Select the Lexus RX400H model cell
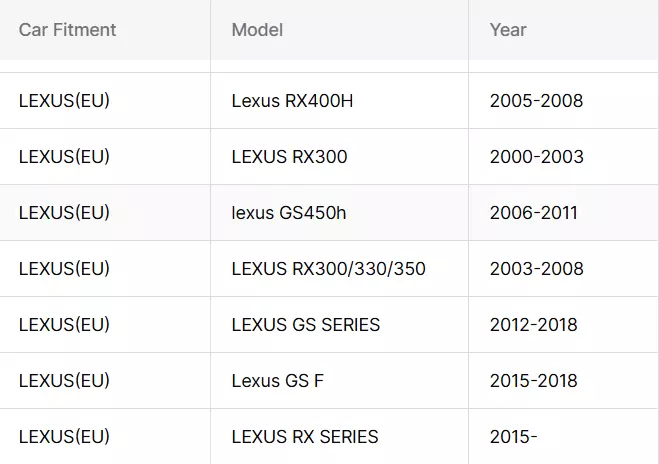Image resolution: width=659 pixels, height=464 pixels. click(x=292, y=101)
